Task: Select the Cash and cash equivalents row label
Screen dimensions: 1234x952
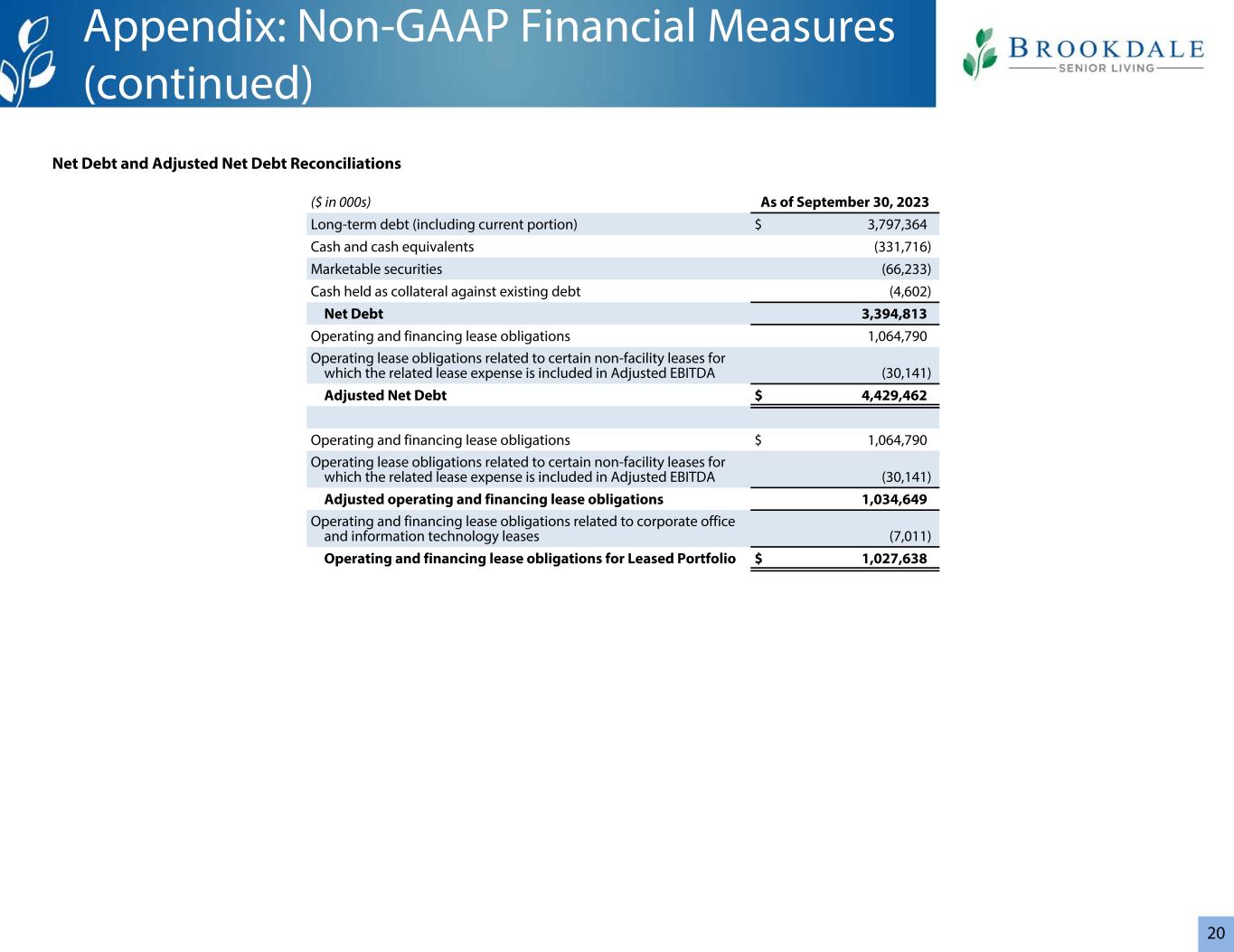Action: click(392, 247)
